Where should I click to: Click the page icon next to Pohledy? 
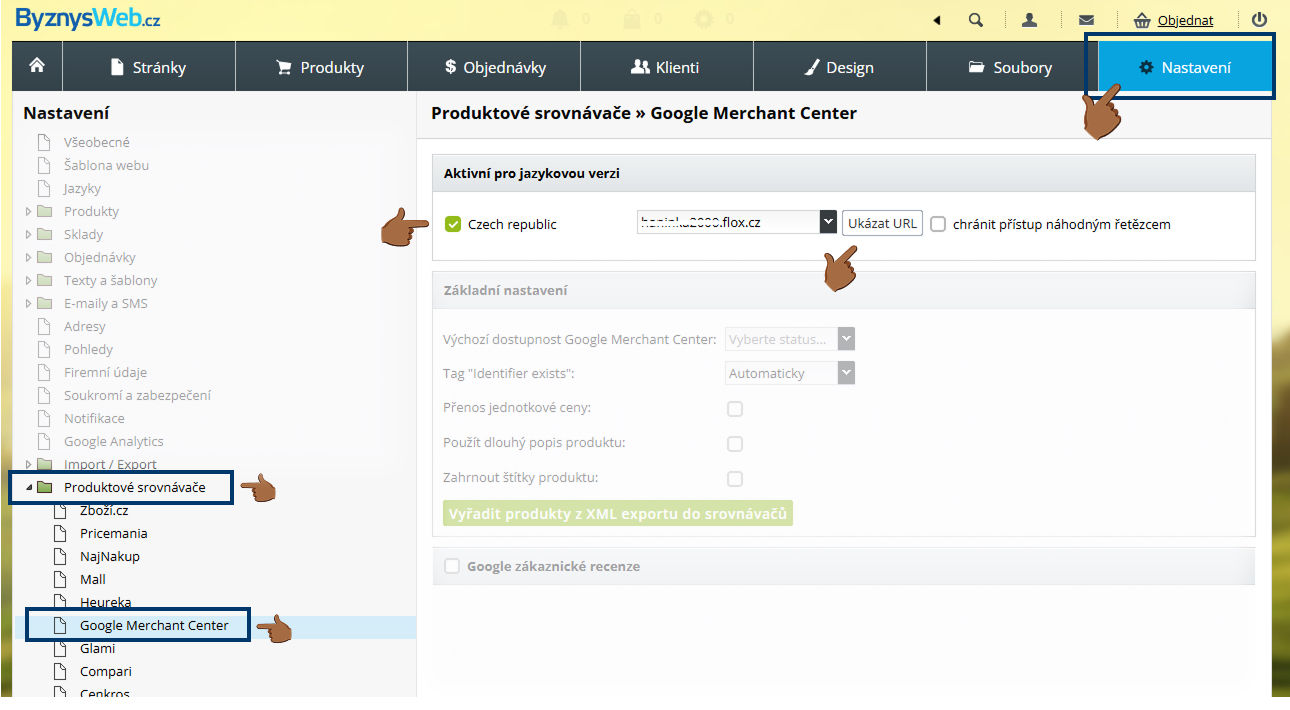click(44, 349)
